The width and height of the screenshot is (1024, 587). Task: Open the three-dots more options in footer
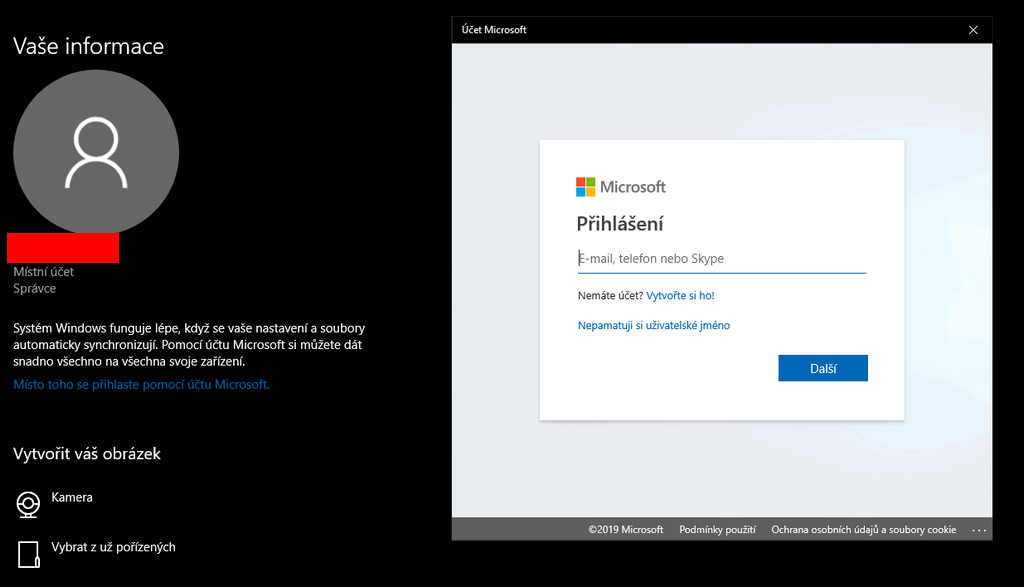click(x=979, y=530)
